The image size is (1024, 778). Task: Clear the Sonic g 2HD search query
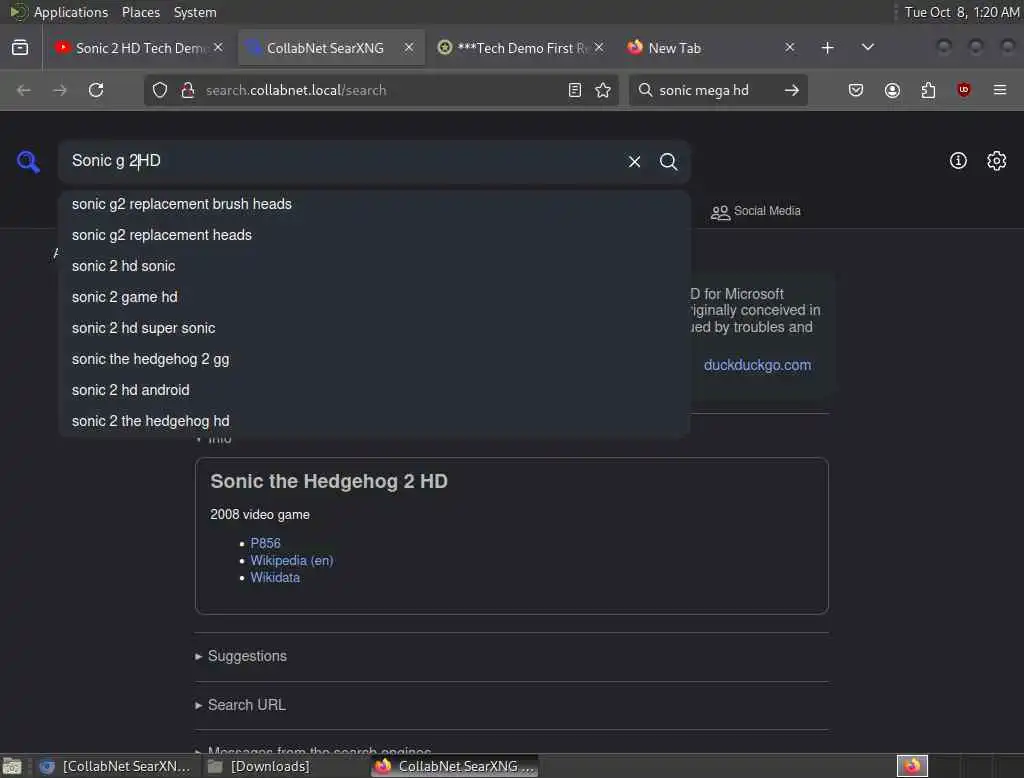[634, 161]
